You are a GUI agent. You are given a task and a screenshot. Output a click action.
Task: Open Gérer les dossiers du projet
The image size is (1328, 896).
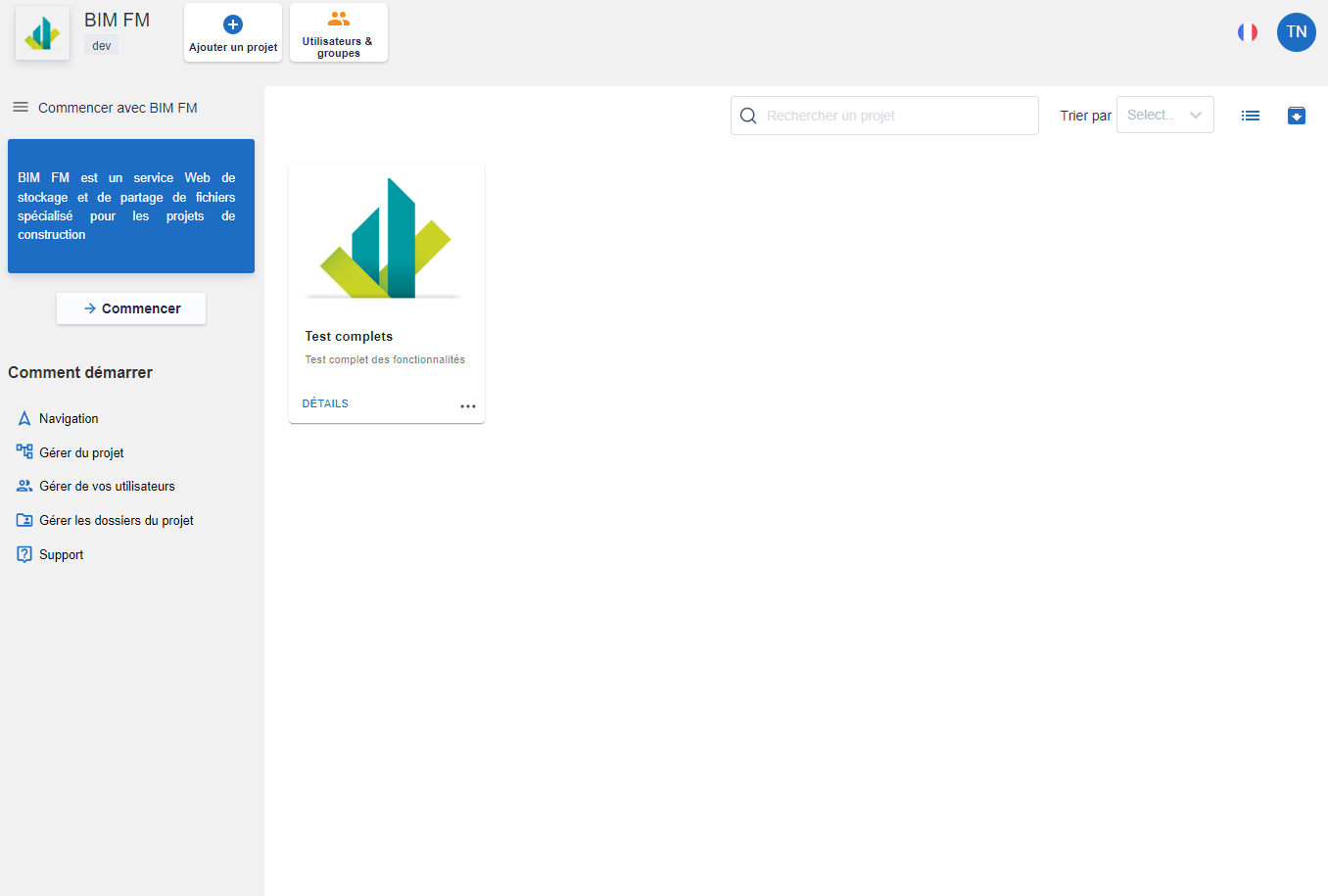(116, 521)
